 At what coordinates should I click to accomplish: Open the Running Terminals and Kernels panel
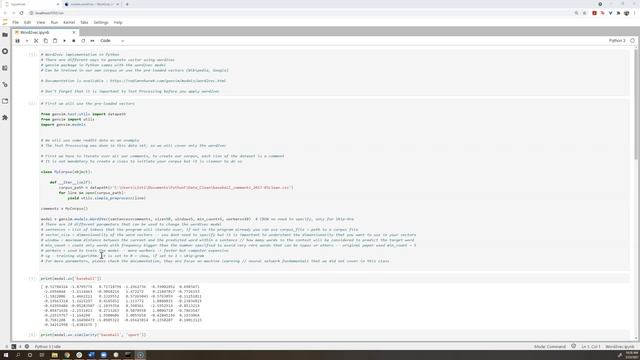5,51
